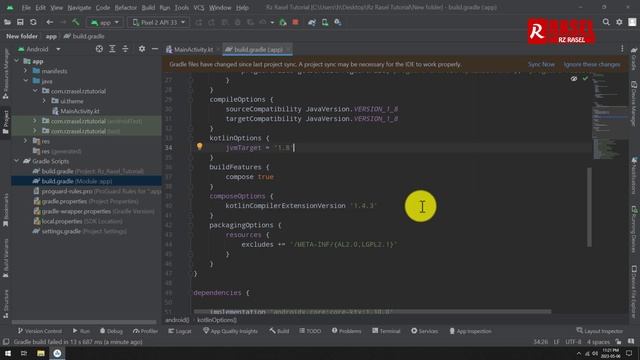The width and height of the screenshot is (640, 360).
Task: Hide the Project panel with minus icon
Action: [x=155, y=49]
